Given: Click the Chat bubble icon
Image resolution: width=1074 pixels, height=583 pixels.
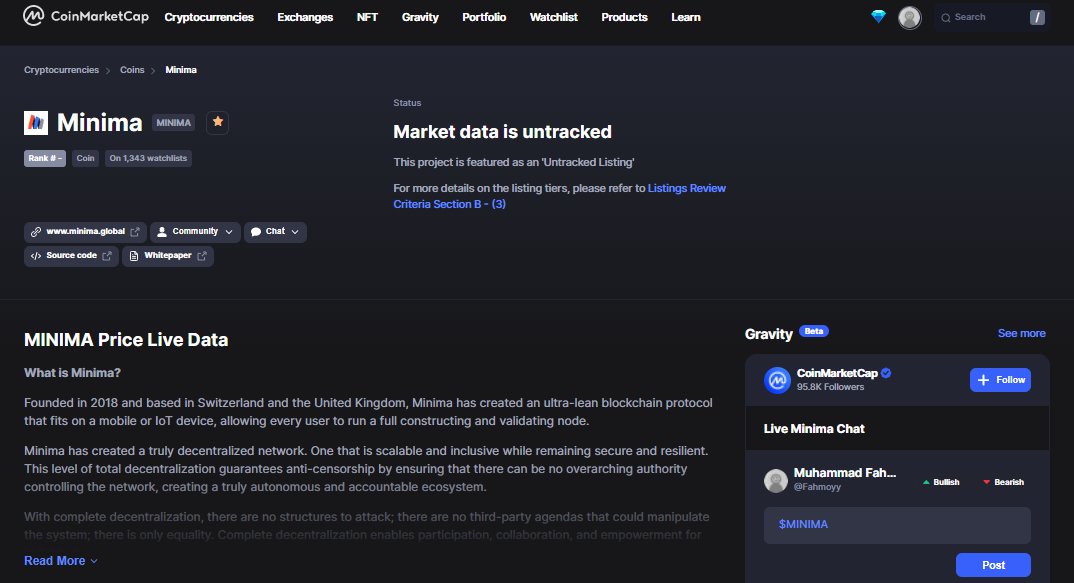Looking at the screenshot, I should [x=256, y=232].
